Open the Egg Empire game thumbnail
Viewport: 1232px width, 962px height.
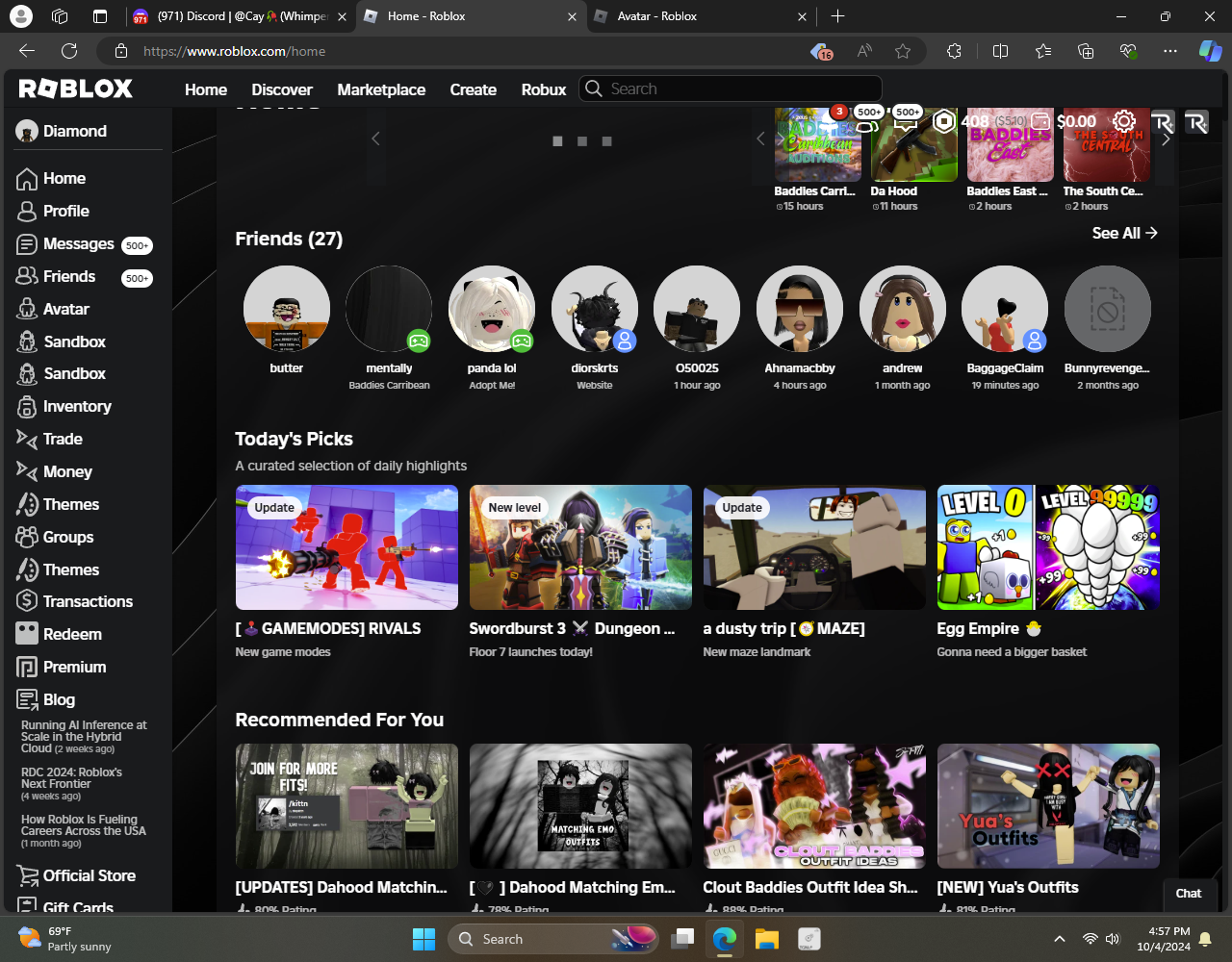click(x=1048, y=547)
